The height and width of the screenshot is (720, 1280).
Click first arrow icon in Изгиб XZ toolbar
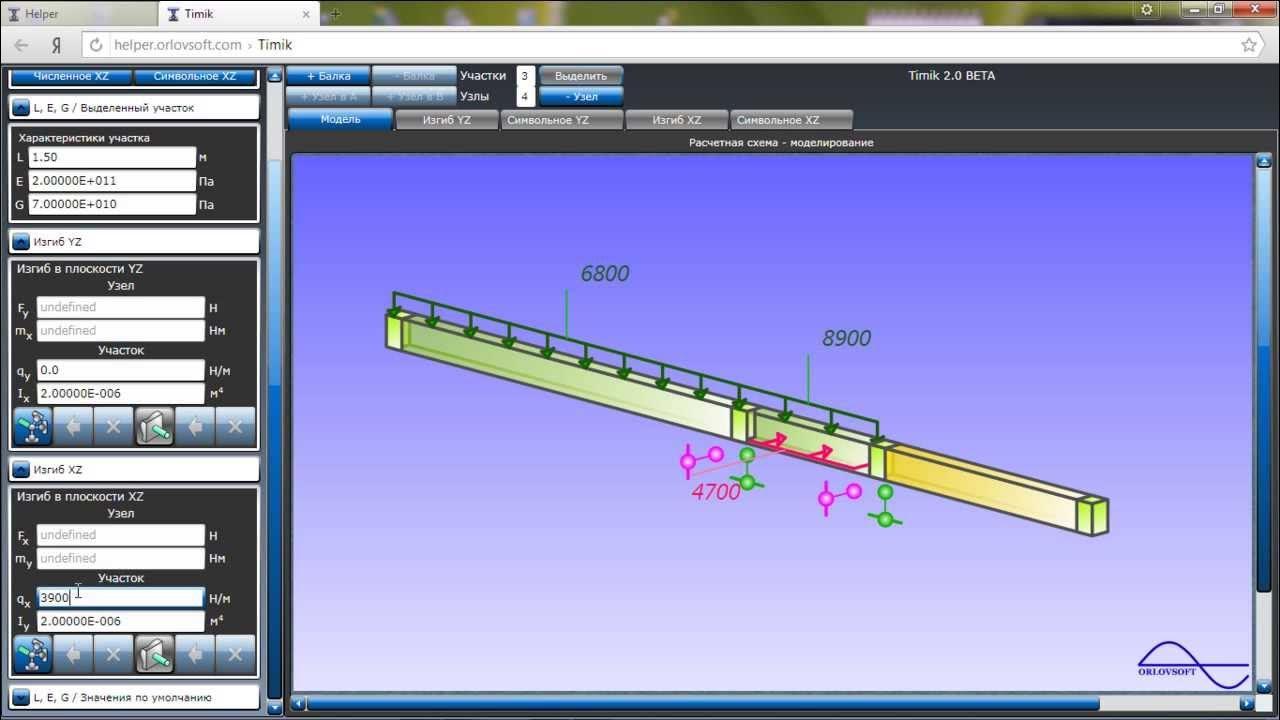click(x=73, y=654)
